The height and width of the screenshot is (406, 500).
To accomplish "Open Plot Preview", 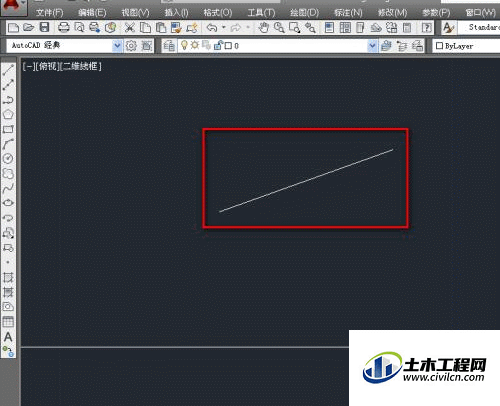I will point(79,27).
